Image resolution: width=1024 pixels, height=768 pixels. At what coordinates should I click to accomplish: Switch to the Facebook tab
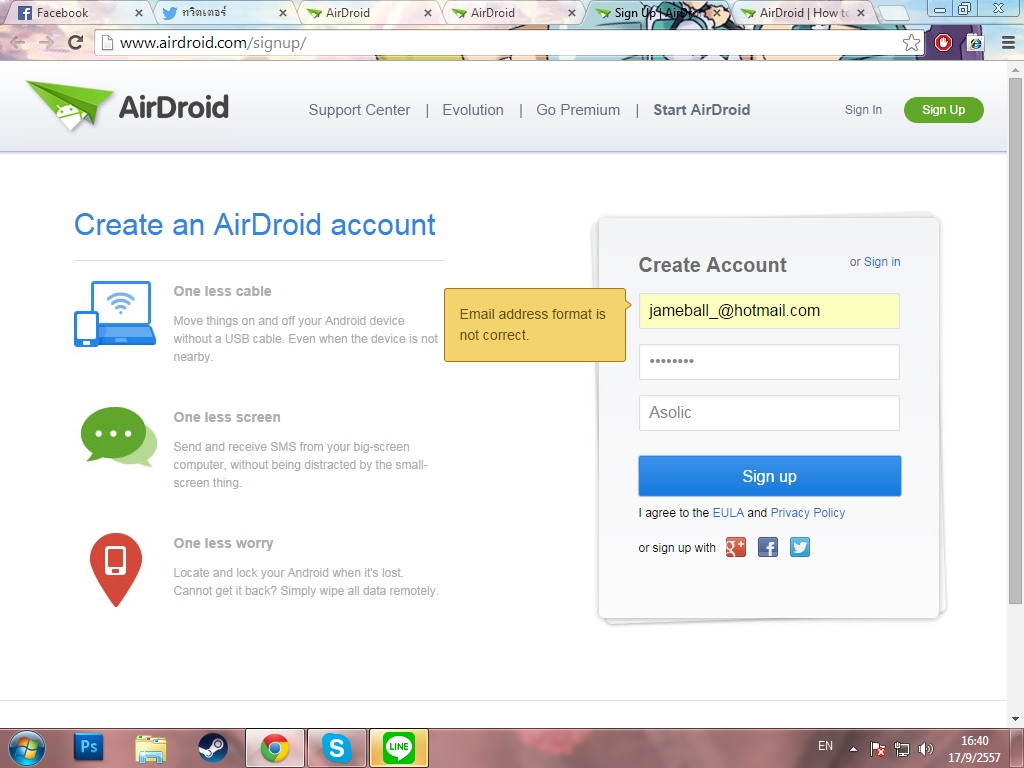79,12
